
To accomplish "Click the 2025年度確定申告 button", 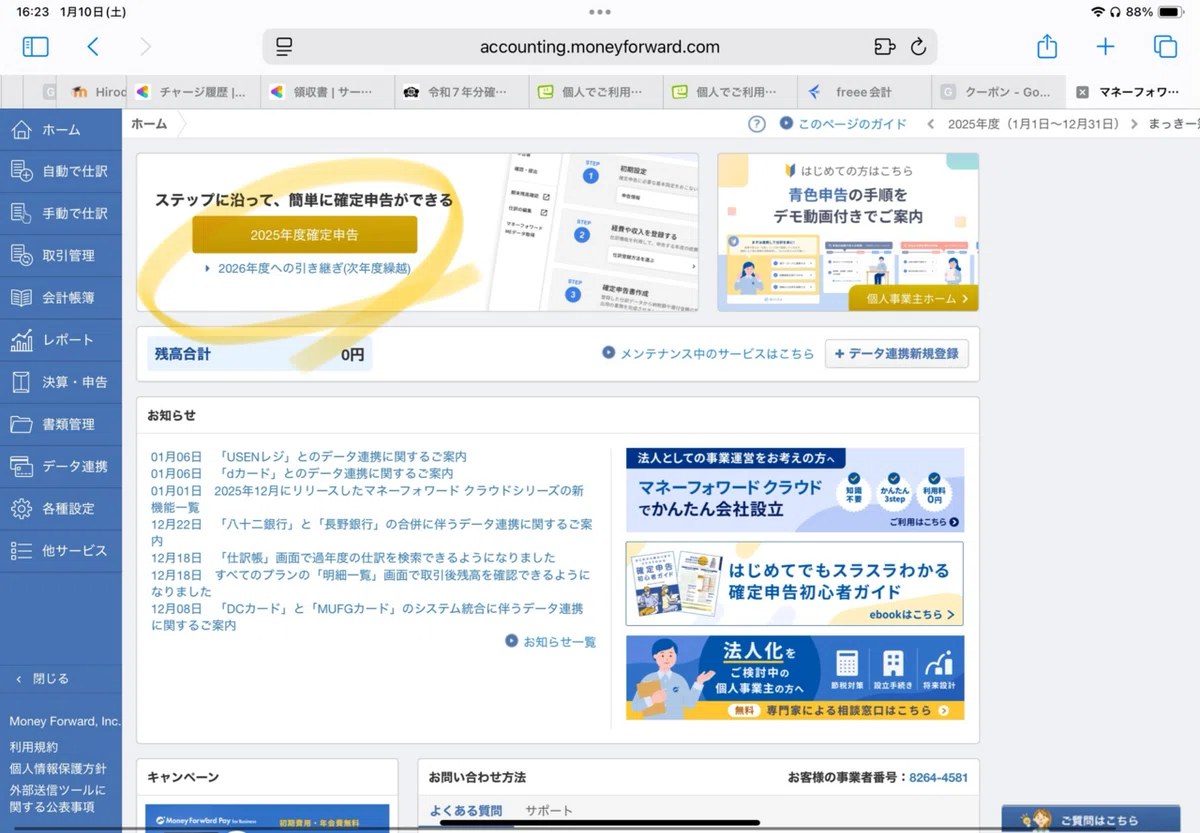I will [x=305, y=235].
